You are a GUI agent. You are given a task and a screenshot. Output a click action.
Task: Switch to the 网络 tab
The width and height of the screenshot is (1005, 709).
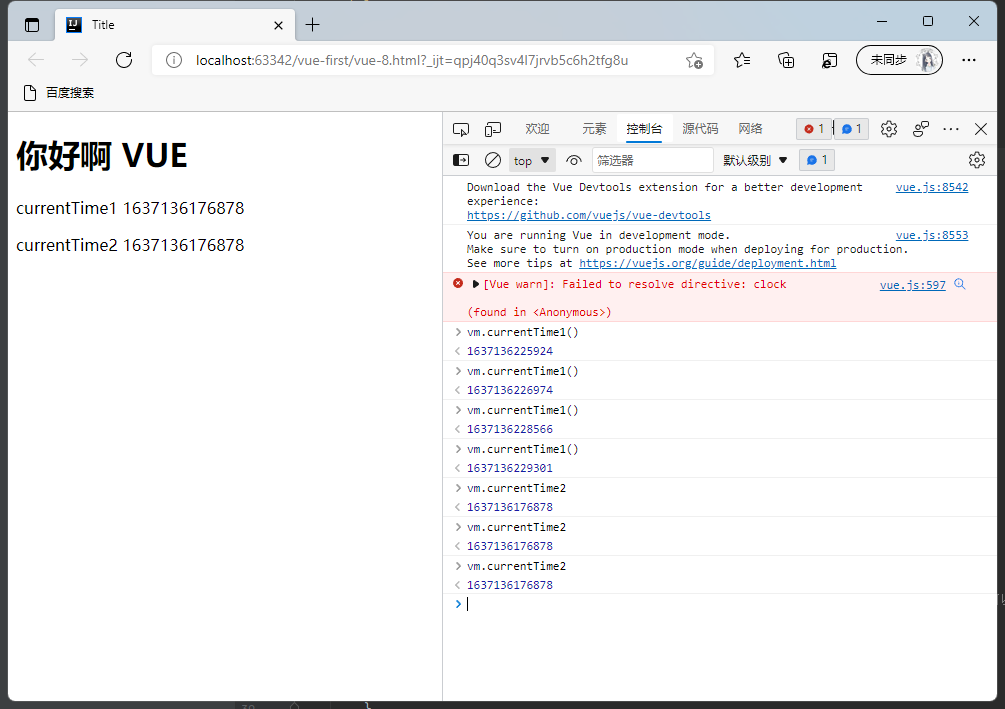click(x=750, y=129)
